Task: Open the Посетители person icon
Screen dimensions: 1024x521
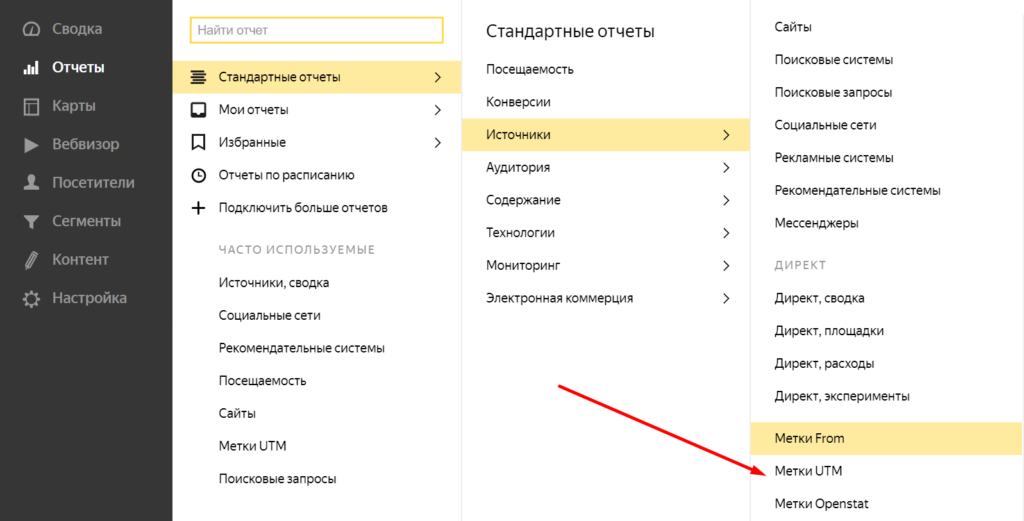Action: [x=31, y=183]
